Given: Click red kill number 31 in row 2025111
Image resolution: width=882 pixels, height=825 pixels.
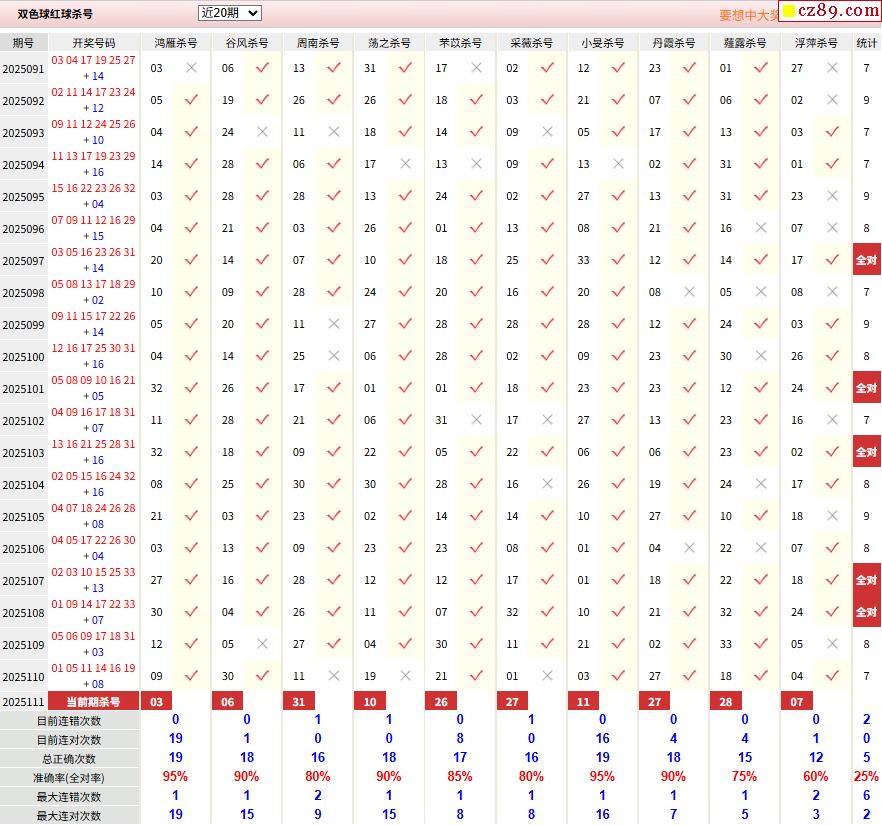Looking at the screenshot, I should 299,702.
